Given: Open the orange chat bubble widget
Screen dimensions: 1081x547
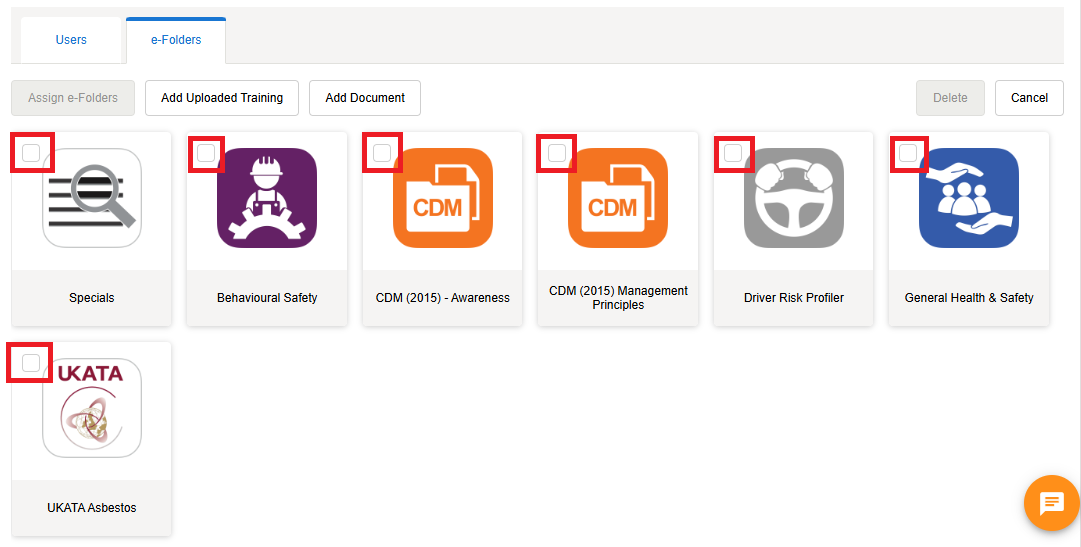Looking at the screenshot, I should [1051, 502].
